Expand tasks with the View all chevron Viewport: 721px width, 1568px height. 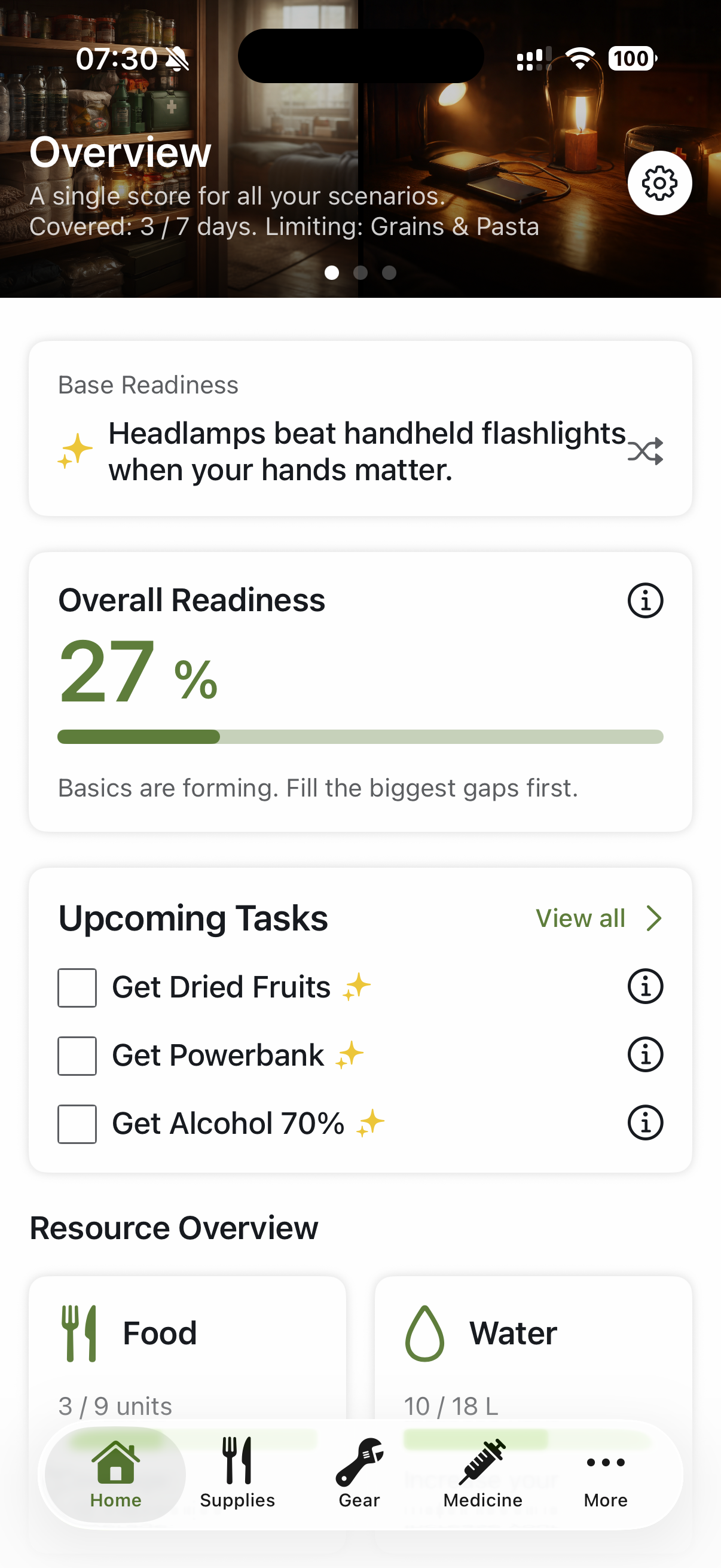[654, 919]
